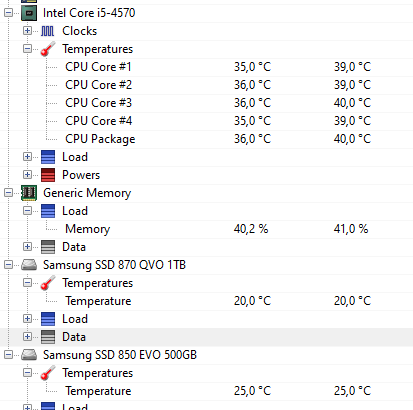
Task: Select the Memory load row
Action: click(206, 229)
